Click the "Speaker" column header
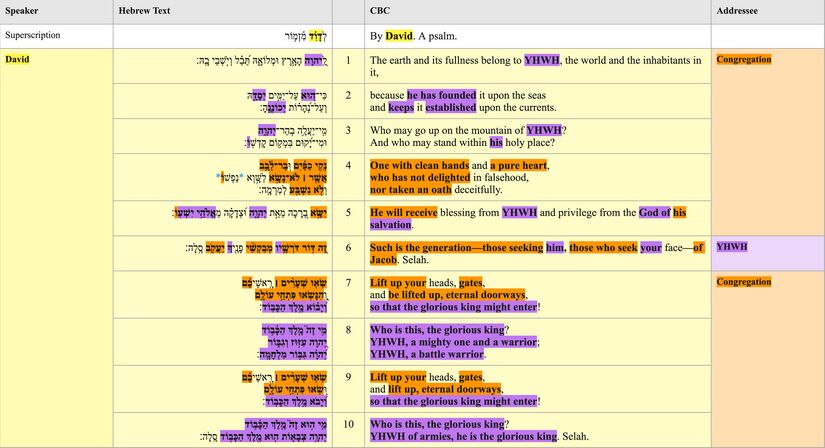The height and width of the screenshot is (448, 825). (x=22, y=11)
